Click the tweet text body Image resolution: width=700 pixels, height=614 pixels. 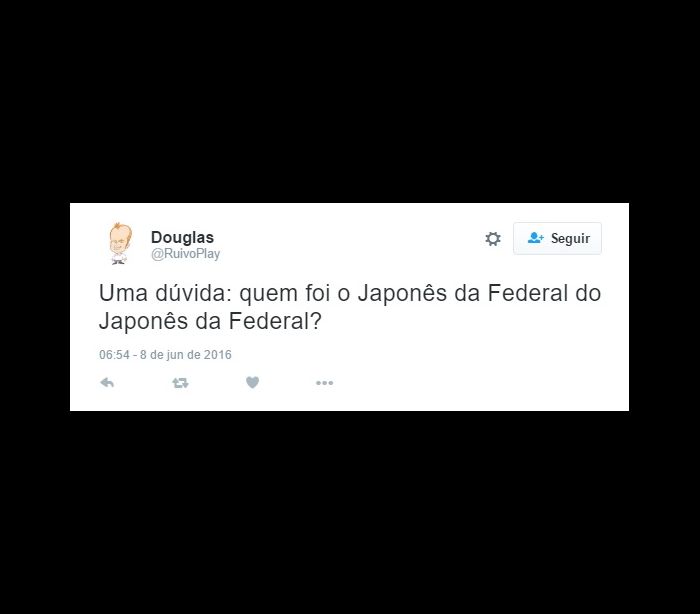click(x=350, y=307)
